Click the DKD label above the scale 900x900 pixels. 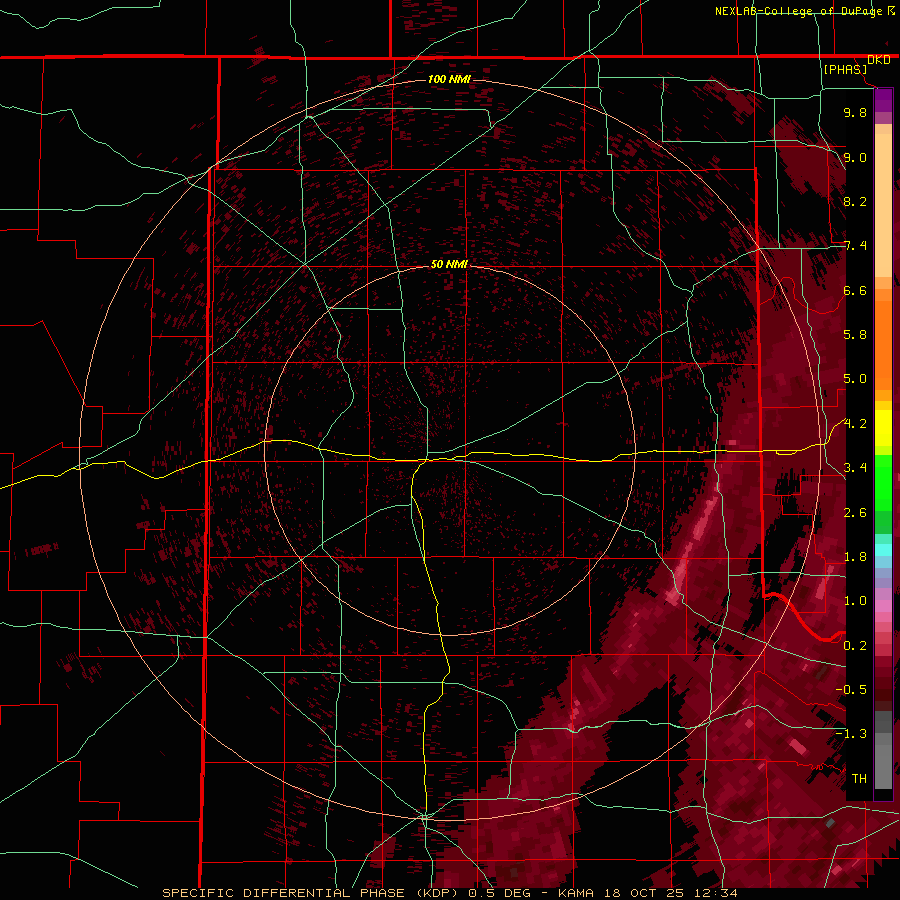click(878, 60)
